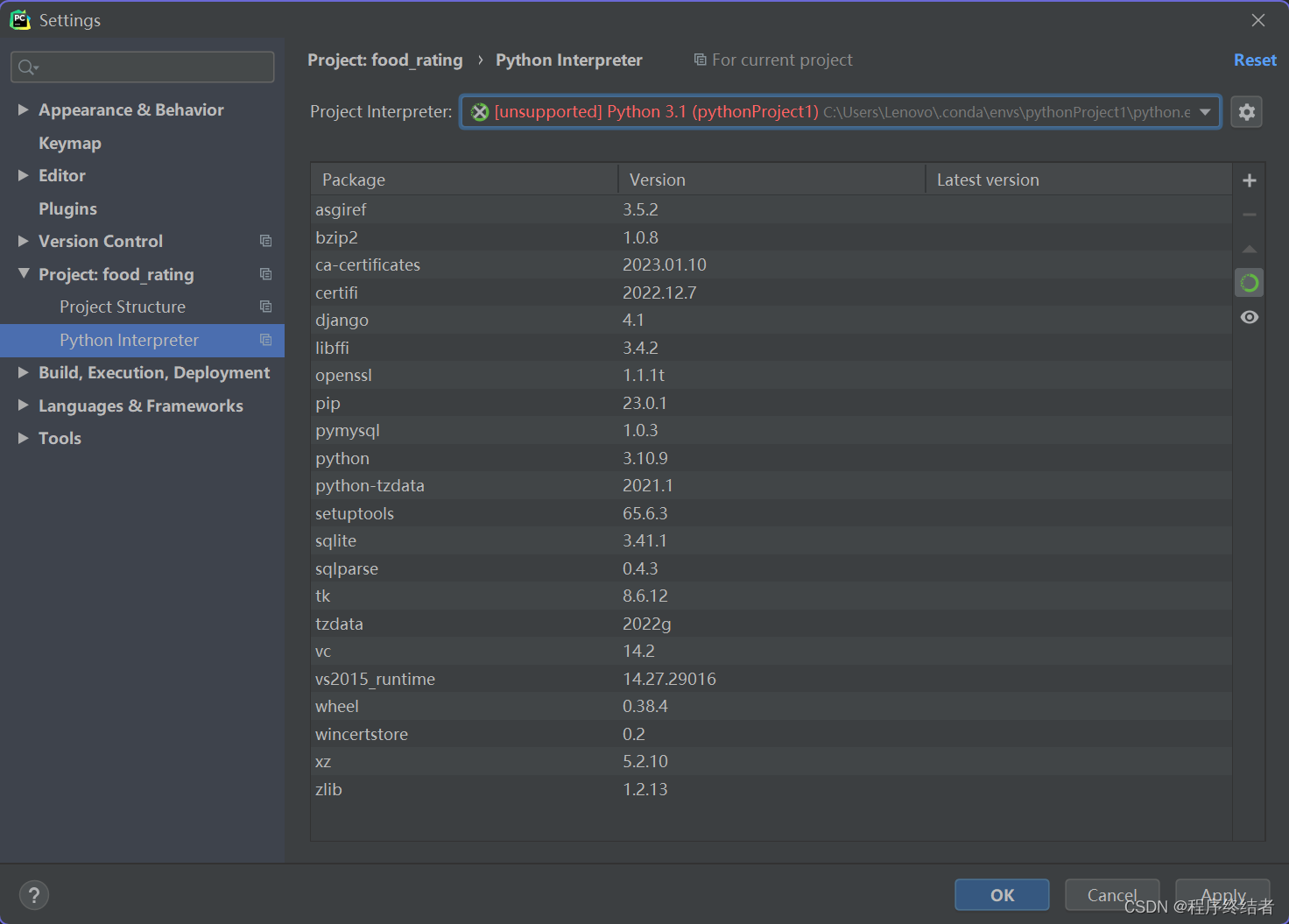Image resolution: width=1289 pixels, height=924 pixels.
Task: Click the Reset link
Action: tap(1255, 60)
